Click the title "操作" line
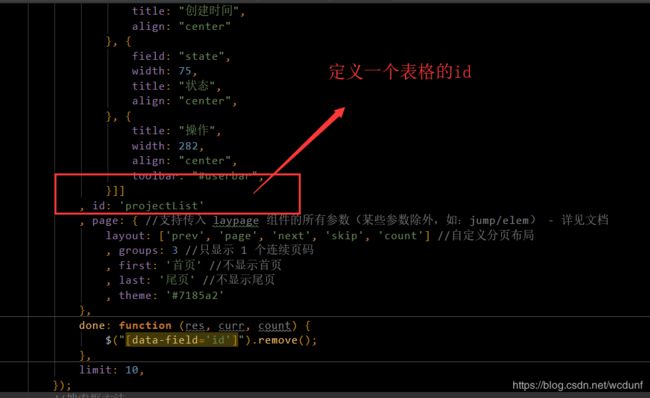650x398 pixels. click(177, 130)
